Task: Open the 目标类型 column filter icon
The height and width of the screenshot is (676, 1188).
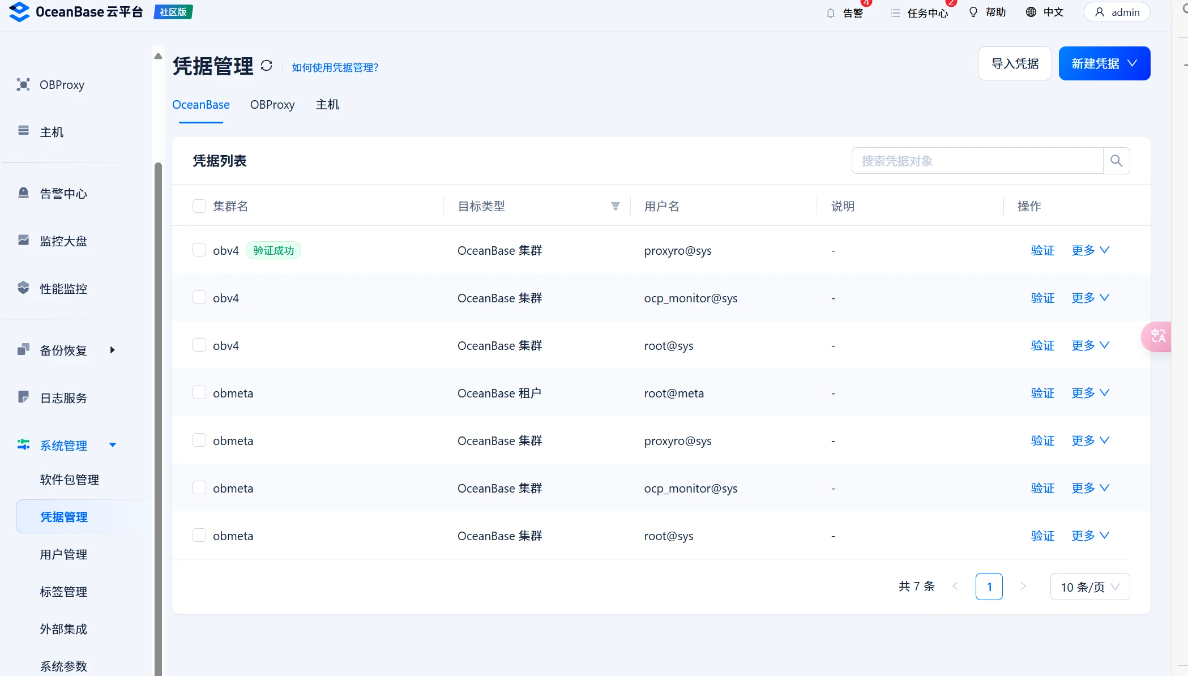Action: pos(615,207)
